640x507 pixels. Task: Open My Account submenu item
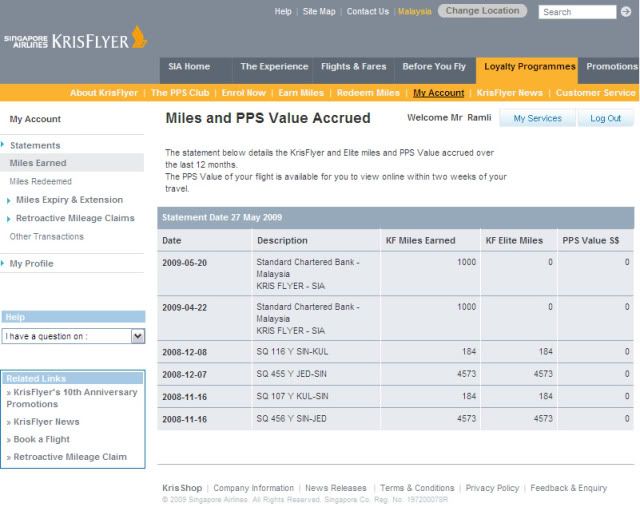coord(439,93)
